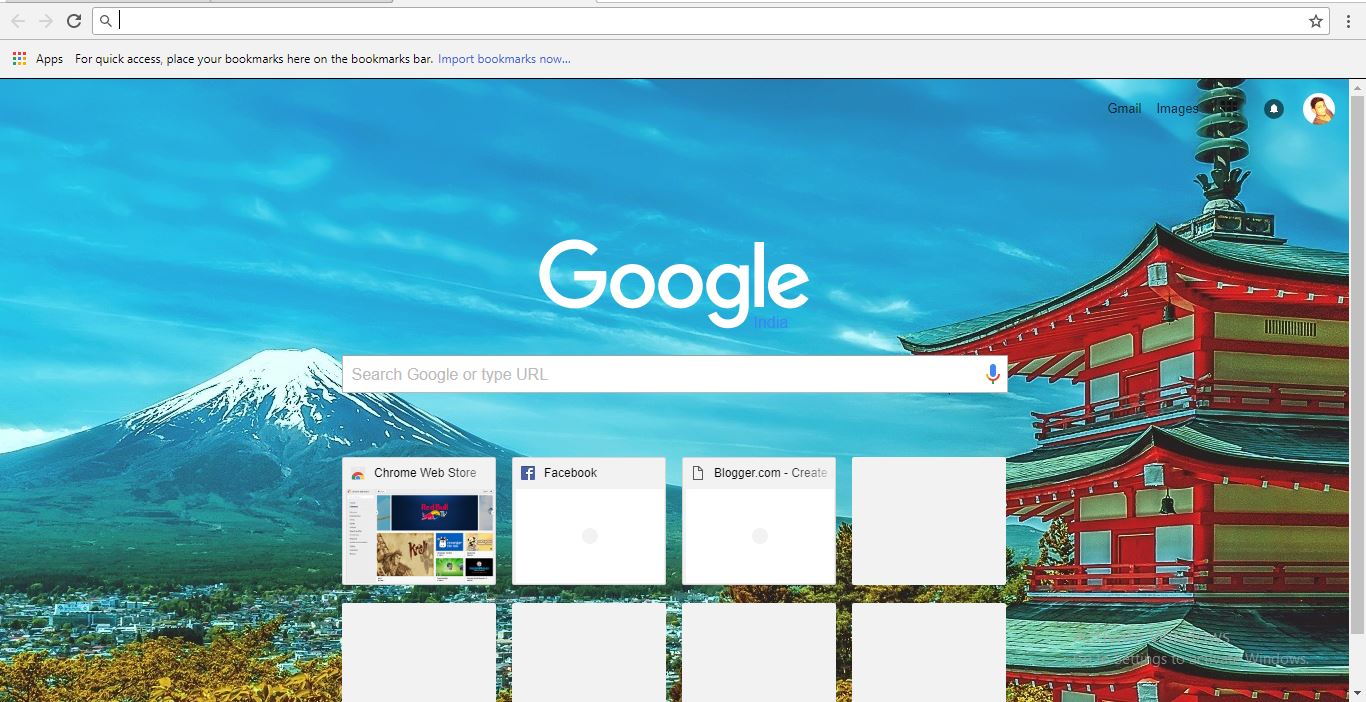
Task: Bookmark this page with the star icon
Action: pos(1316,21)
